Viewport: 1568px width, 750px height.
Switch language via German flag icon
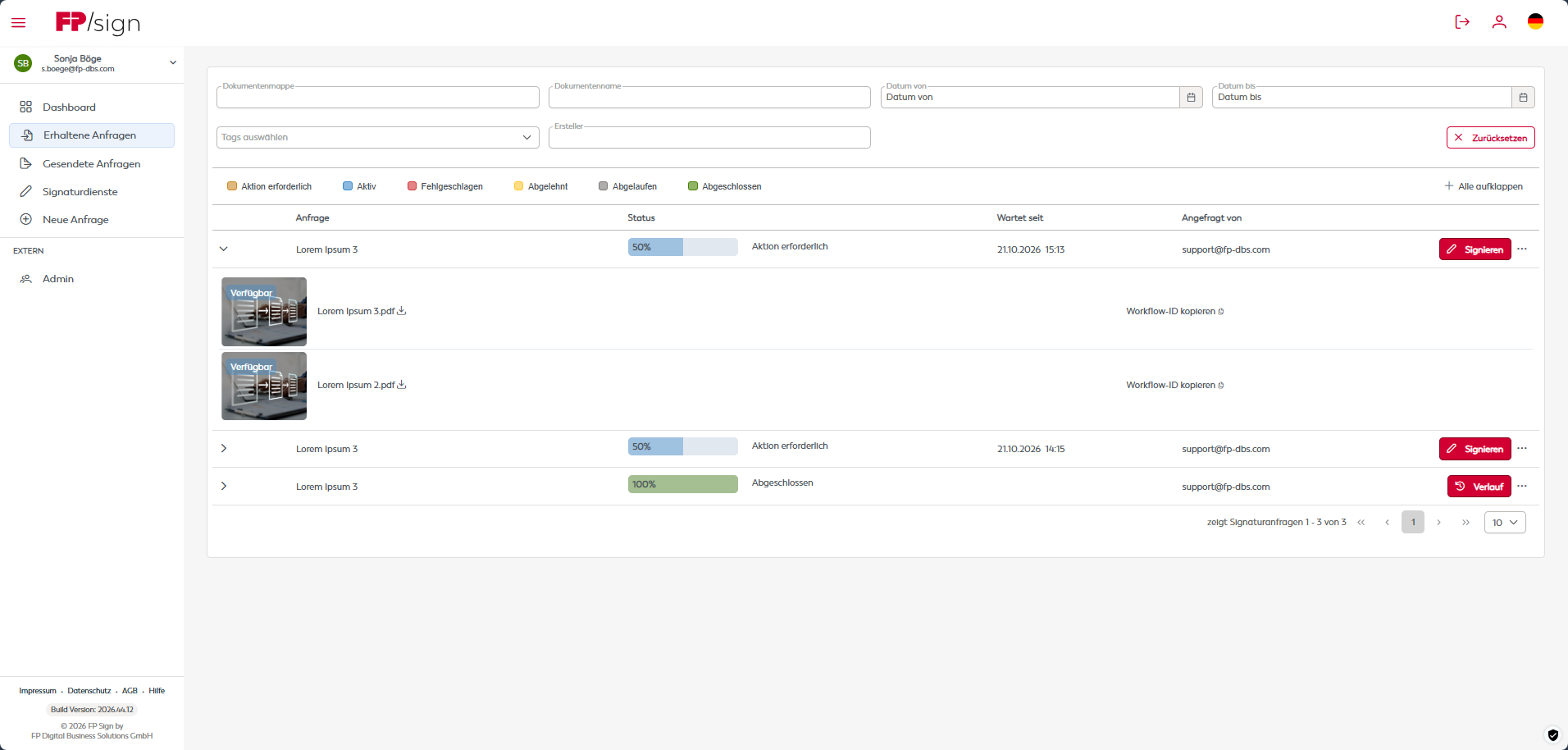click(x=1536, y=21)
